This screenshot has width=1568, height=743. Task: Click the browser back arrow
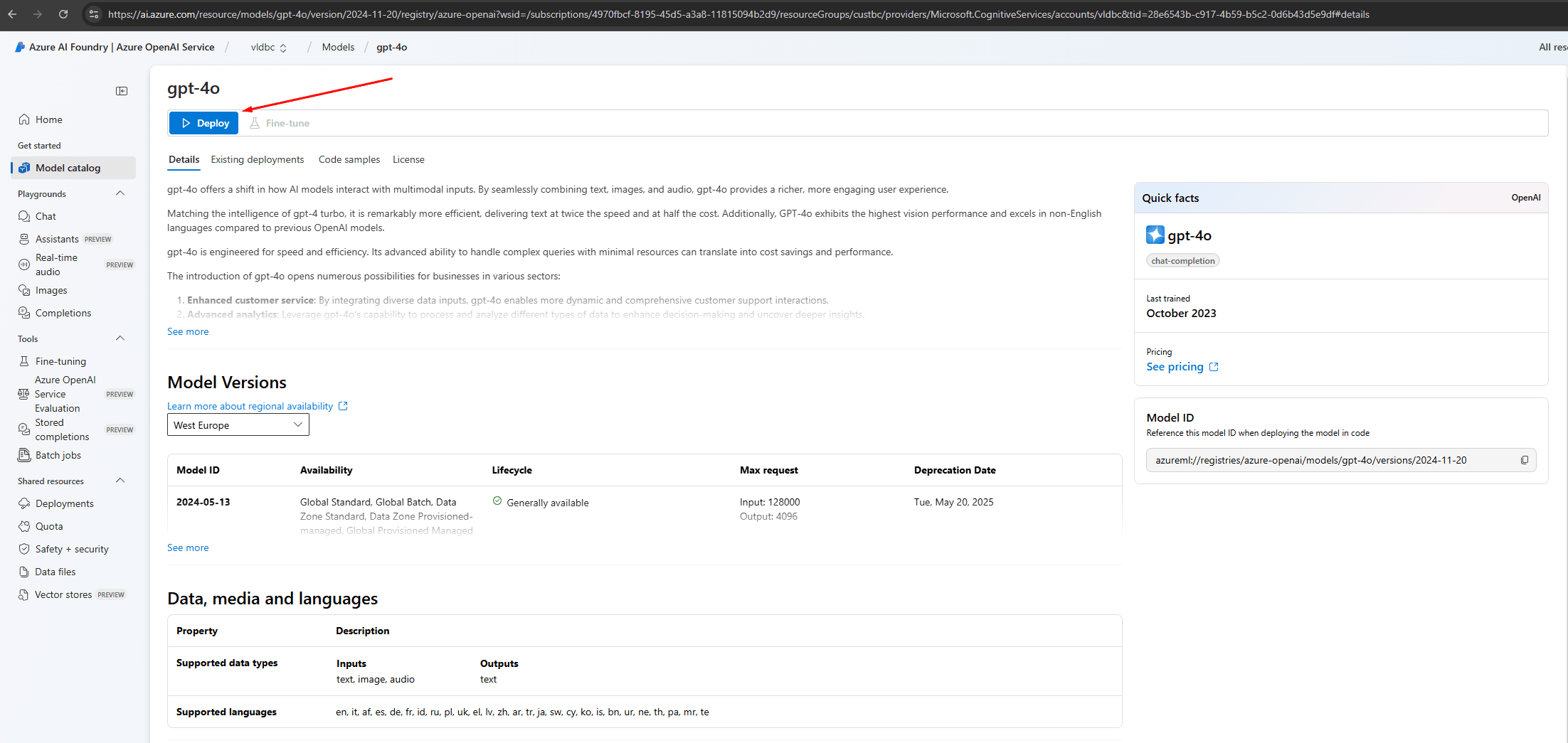coord(13,14)
